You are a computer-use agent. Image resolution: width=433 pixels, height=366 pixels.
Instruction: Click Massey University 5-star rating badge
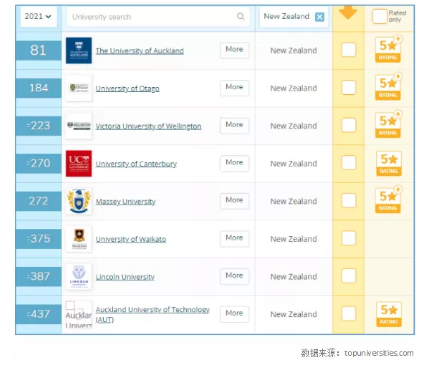pyautogui.click(x=388, y=200)
